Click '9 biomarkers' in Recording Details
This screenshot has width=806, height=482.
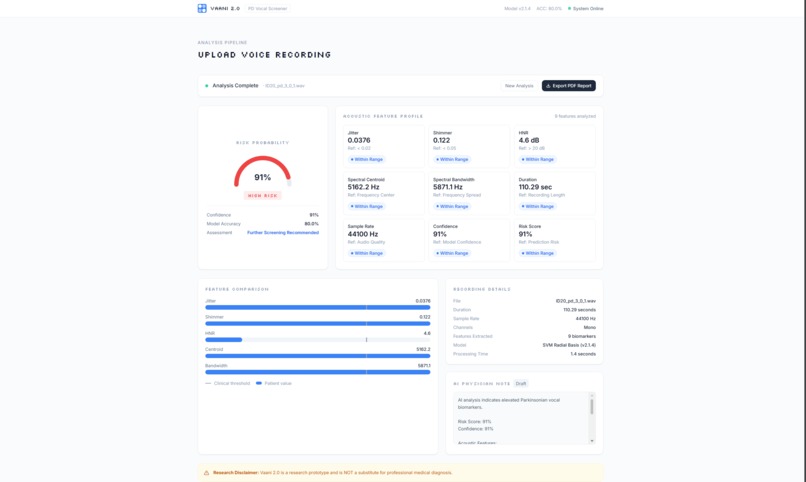[x=582, y=337]
